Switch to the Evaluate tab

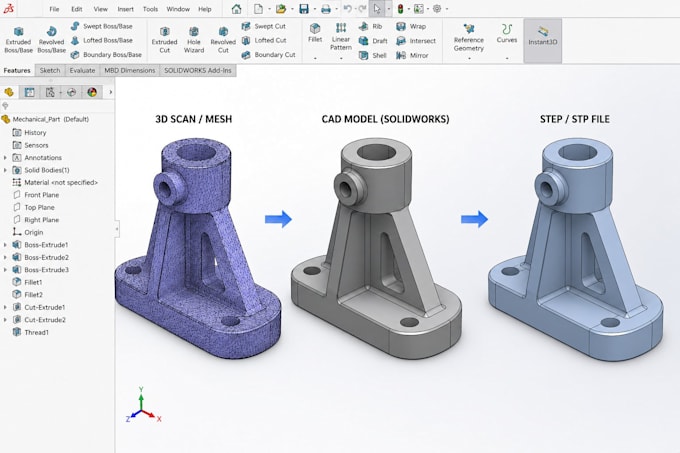point(82,70)
